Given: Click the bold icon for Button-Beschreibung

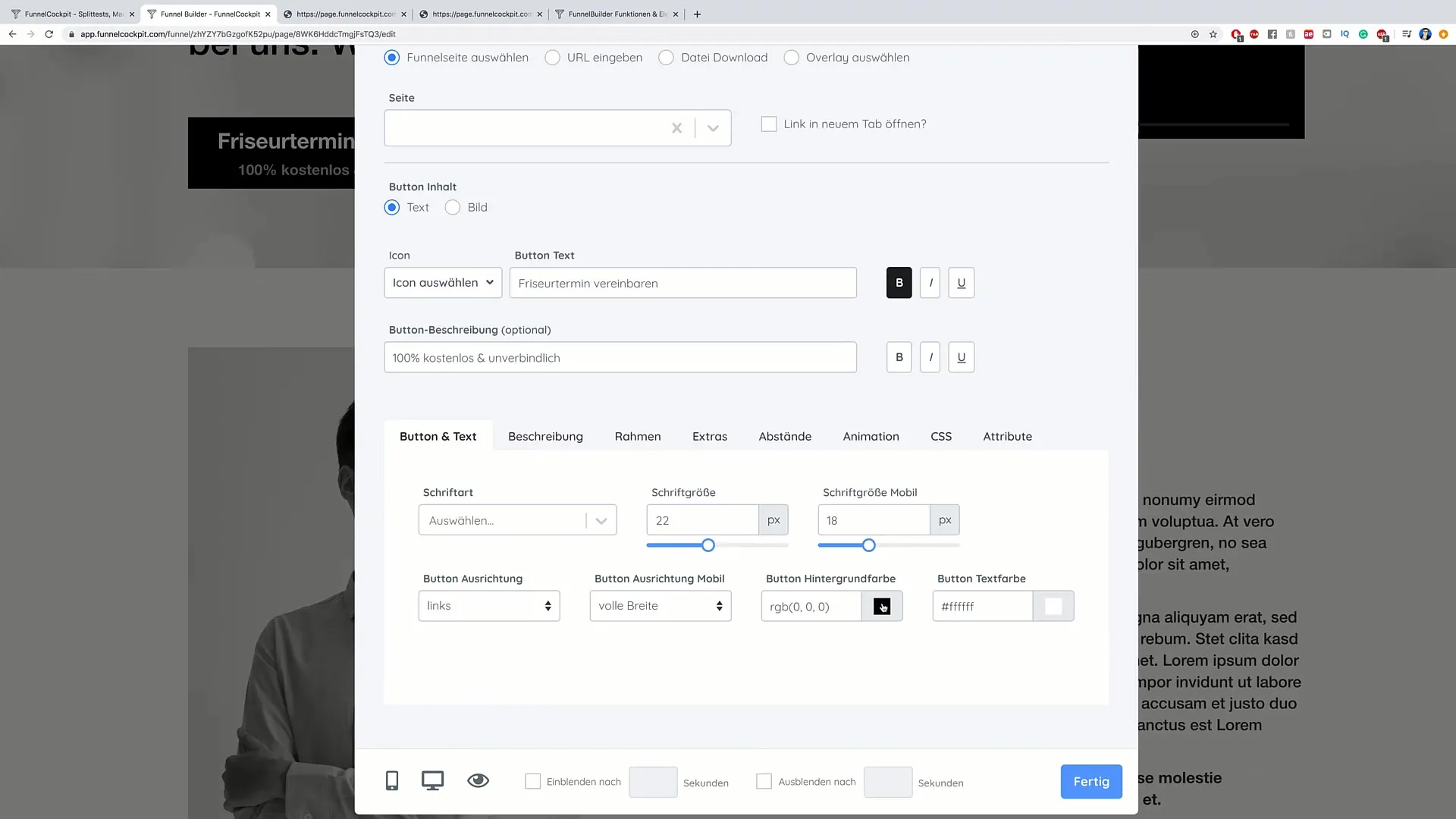Looking at the screenshot, I should click(899, 357).
